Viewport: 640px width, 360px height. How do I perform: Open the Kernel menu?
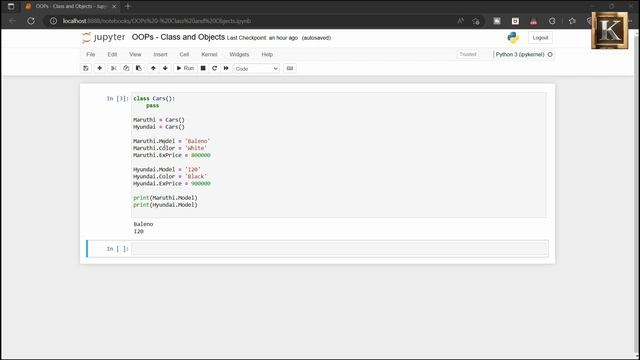[x=209, y=54]
